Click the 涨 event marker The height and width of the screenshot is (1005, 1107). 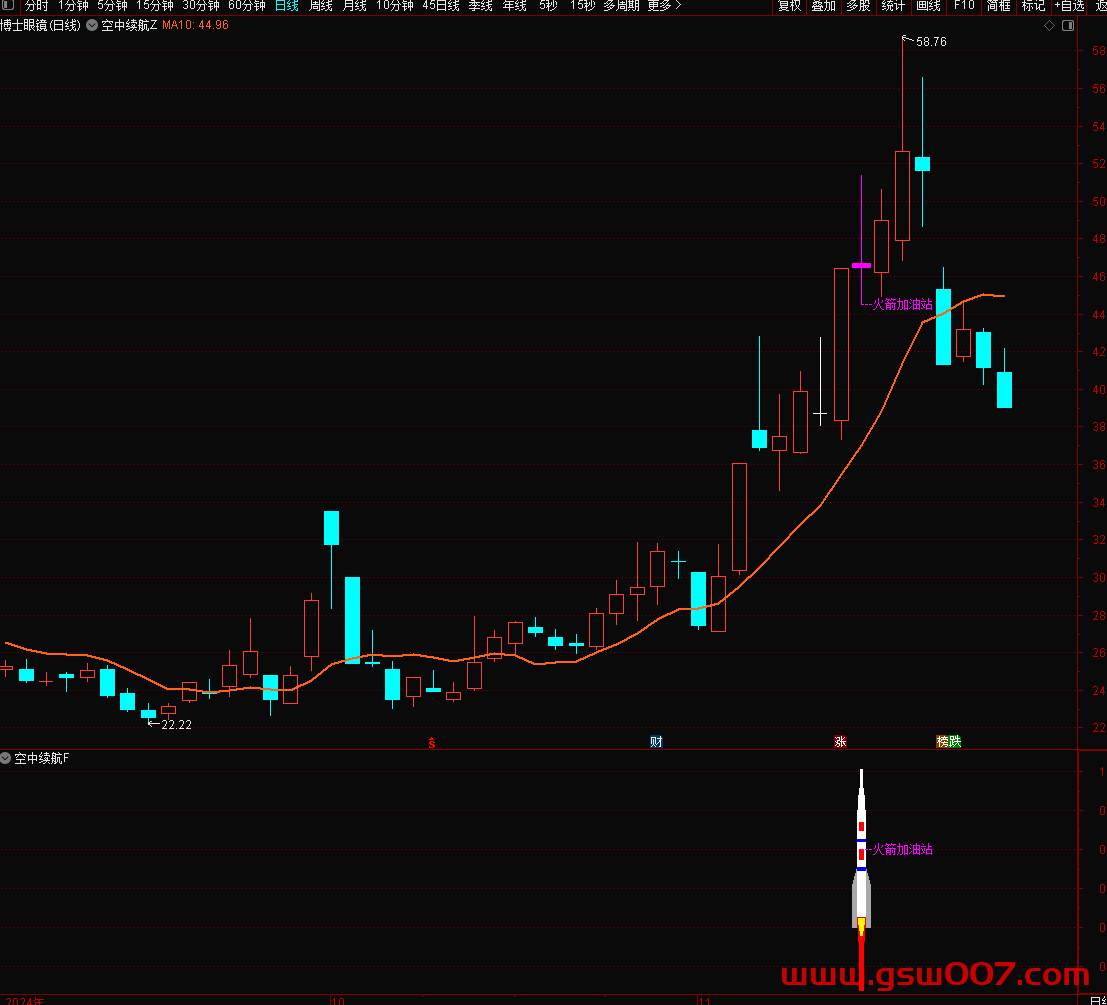(x=840, y=741)
